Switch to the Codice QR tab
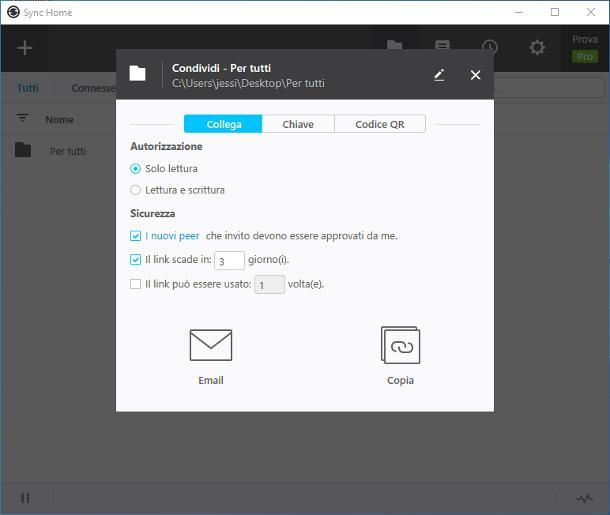The height and width of the screenshot is (515, 610). (x=379, y=124)
